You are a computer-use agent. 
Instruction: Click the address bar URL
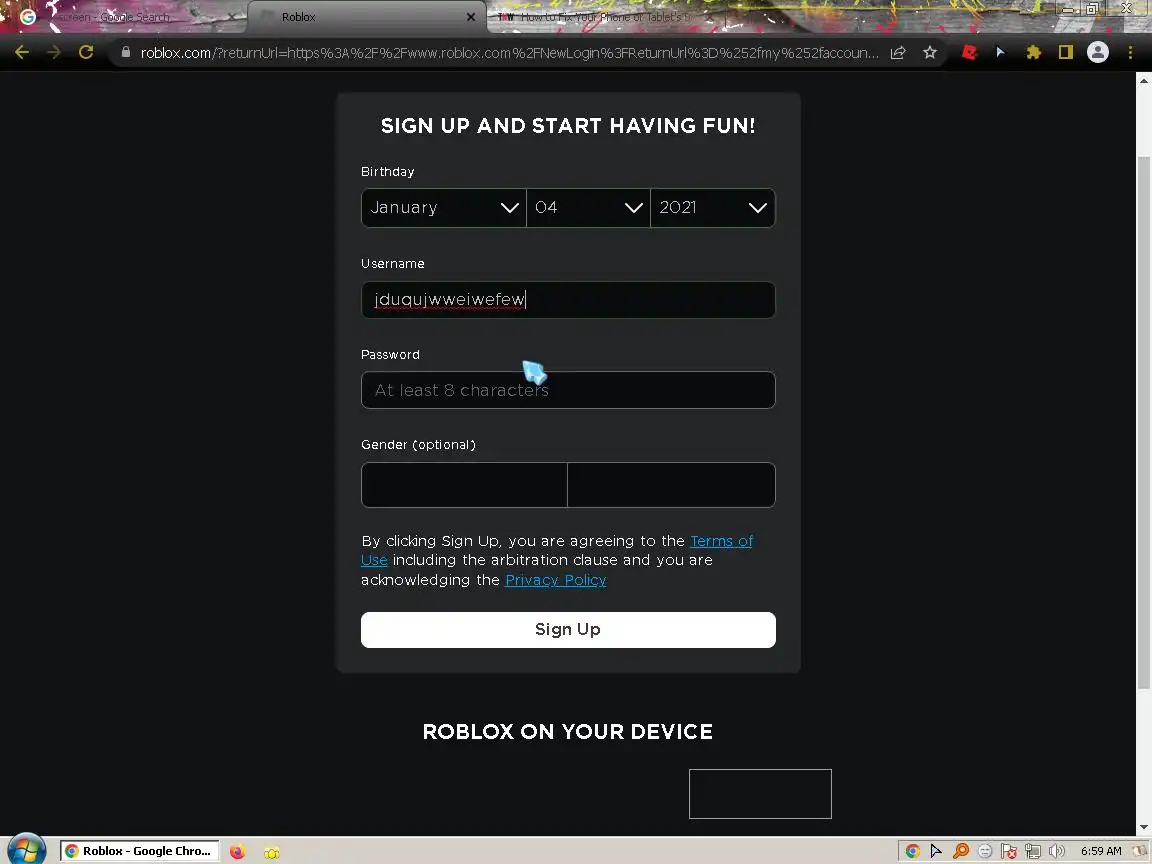(509, 53)
